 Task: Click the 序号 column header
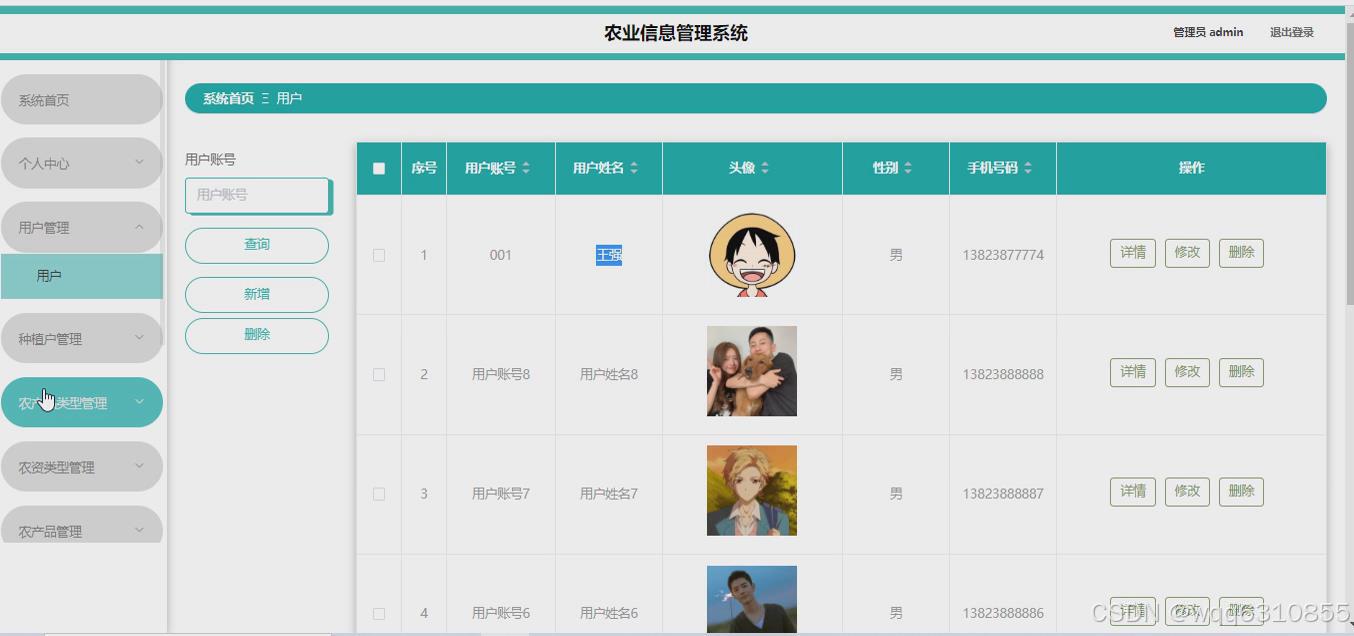coord(424,168)
